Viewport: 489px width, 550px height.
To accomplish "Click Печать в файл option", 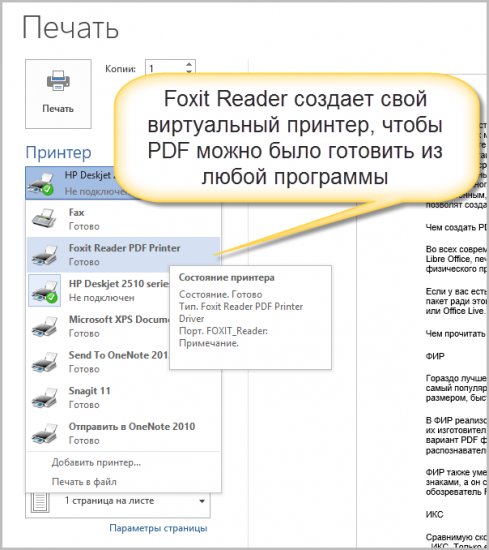I will 84,482.
